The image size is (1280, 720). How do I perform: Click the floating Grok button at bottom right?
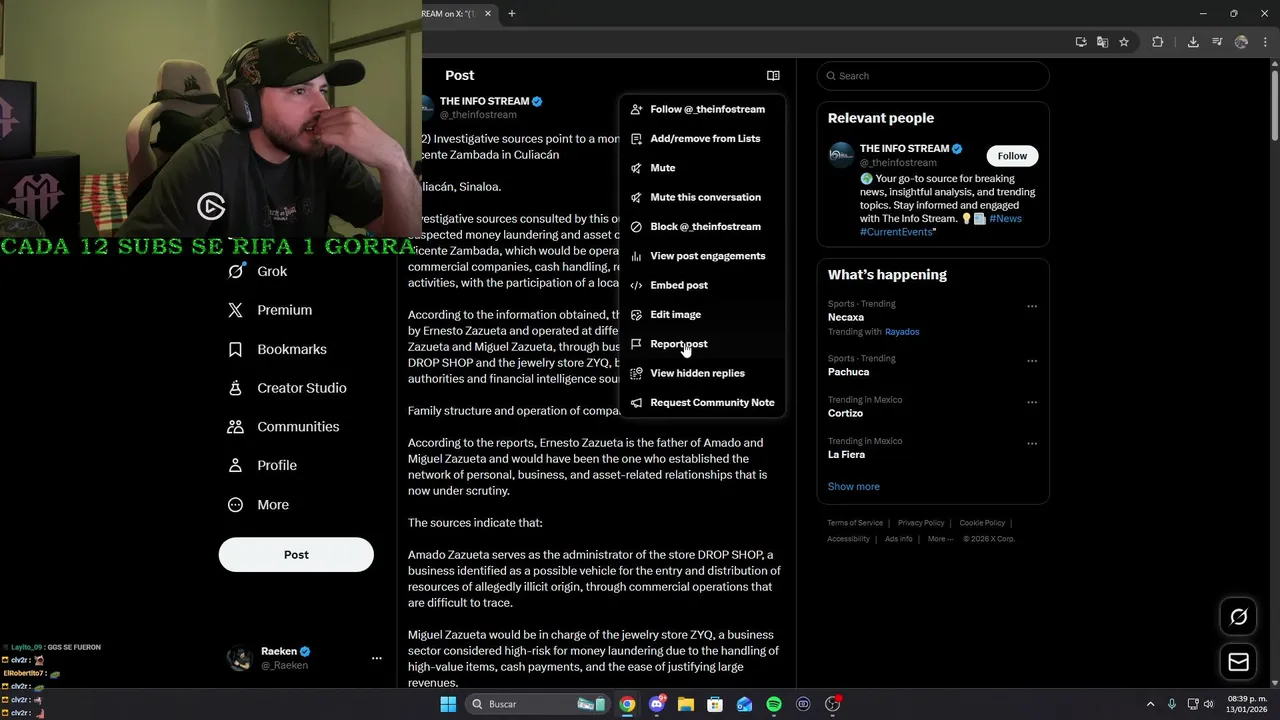point(1238,617)
